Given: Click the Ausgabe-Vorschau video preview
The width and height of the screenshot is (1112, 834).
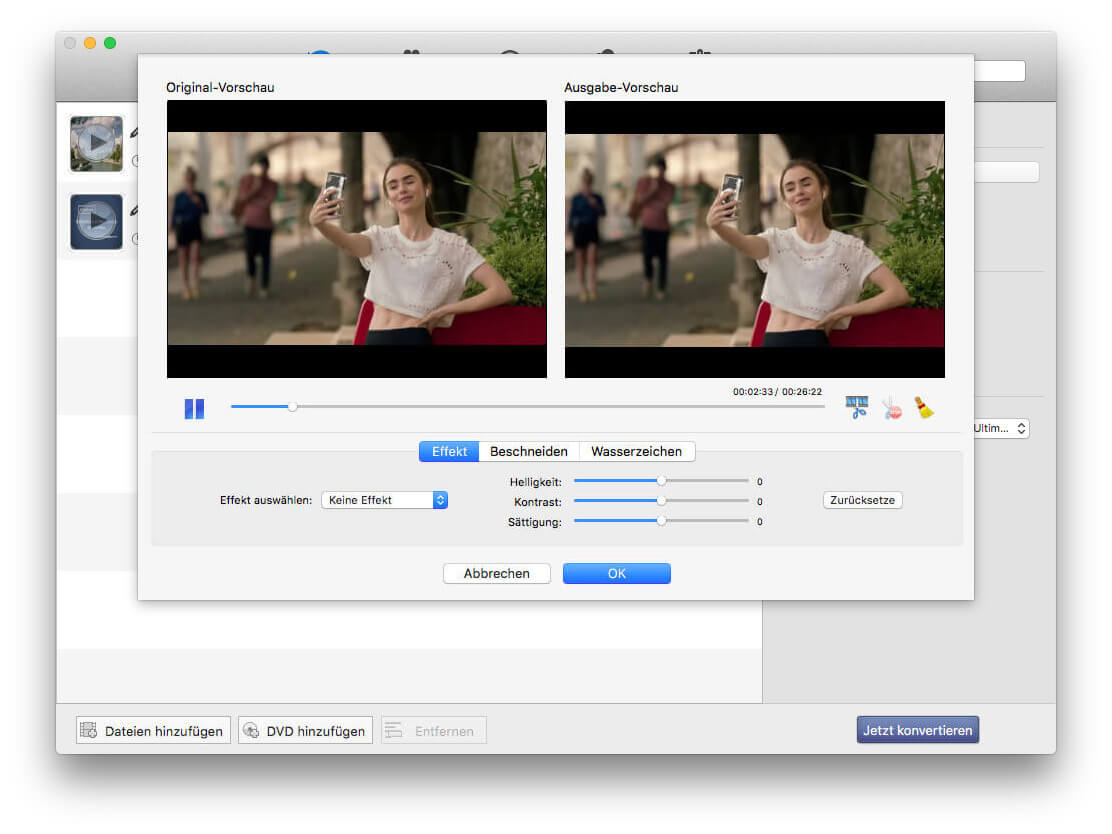Looking at the screenshot, I should [x=755, y=239].
